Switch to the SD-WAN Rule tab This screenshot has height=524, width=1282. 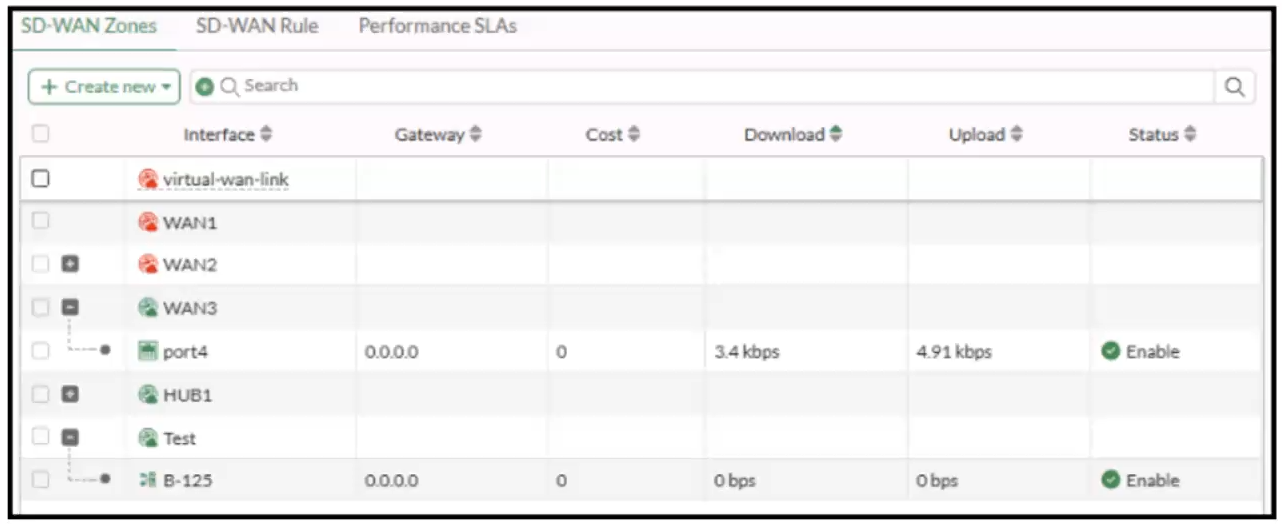(x=257, y=27)
